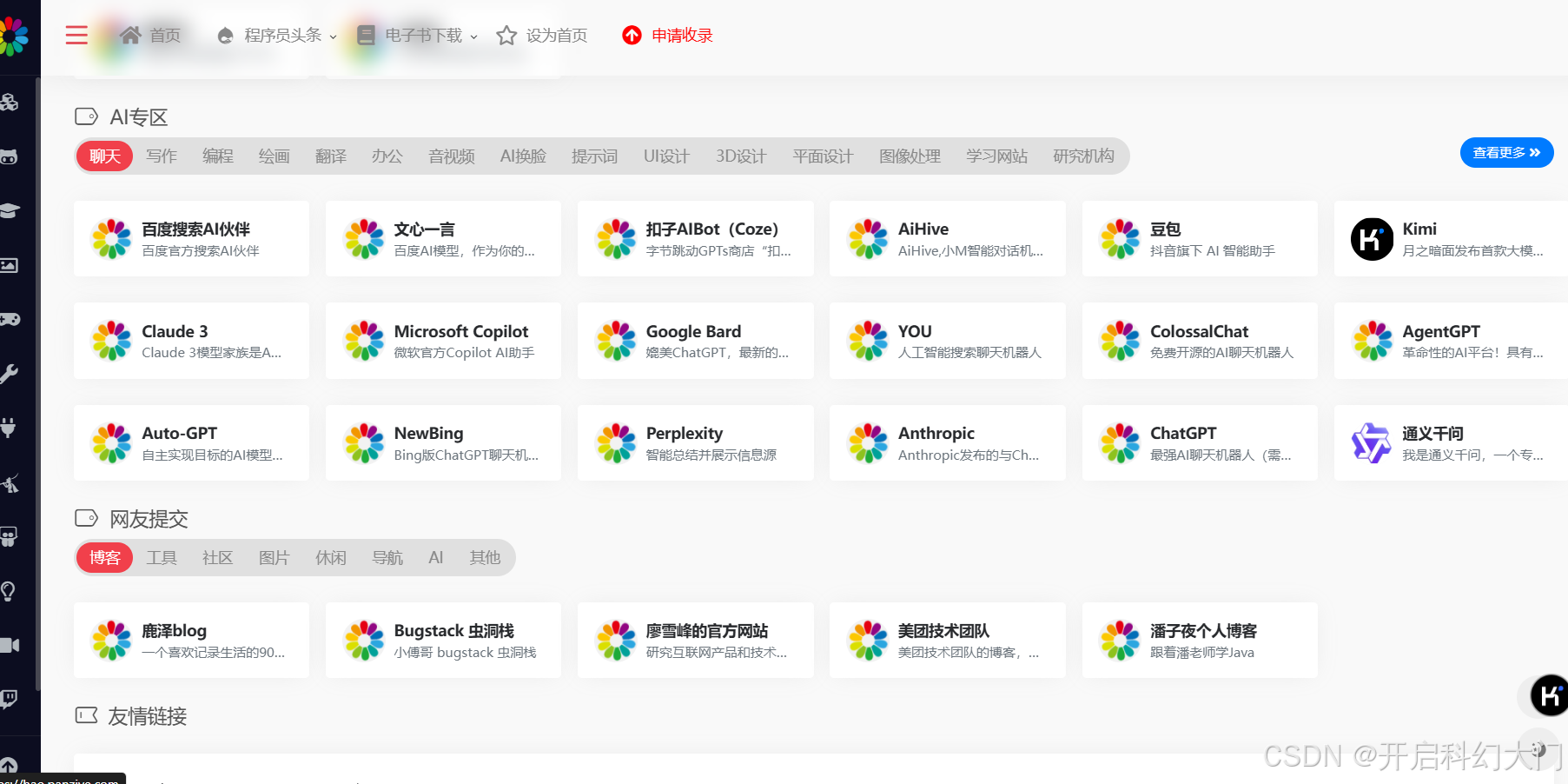The image size is (1568, 784).
Task: Click the purple 通义千问 logo icon
Action: pos(1372,443)
